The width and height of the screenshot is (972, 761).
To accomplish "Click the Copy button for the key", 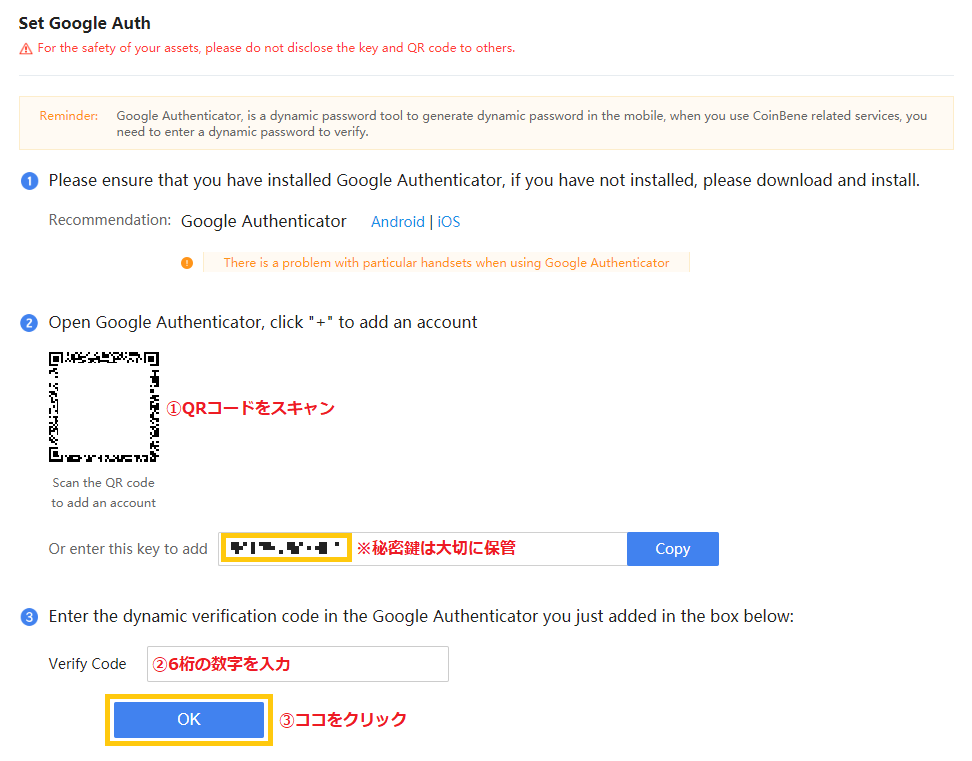I will click(x=673, y=548).
